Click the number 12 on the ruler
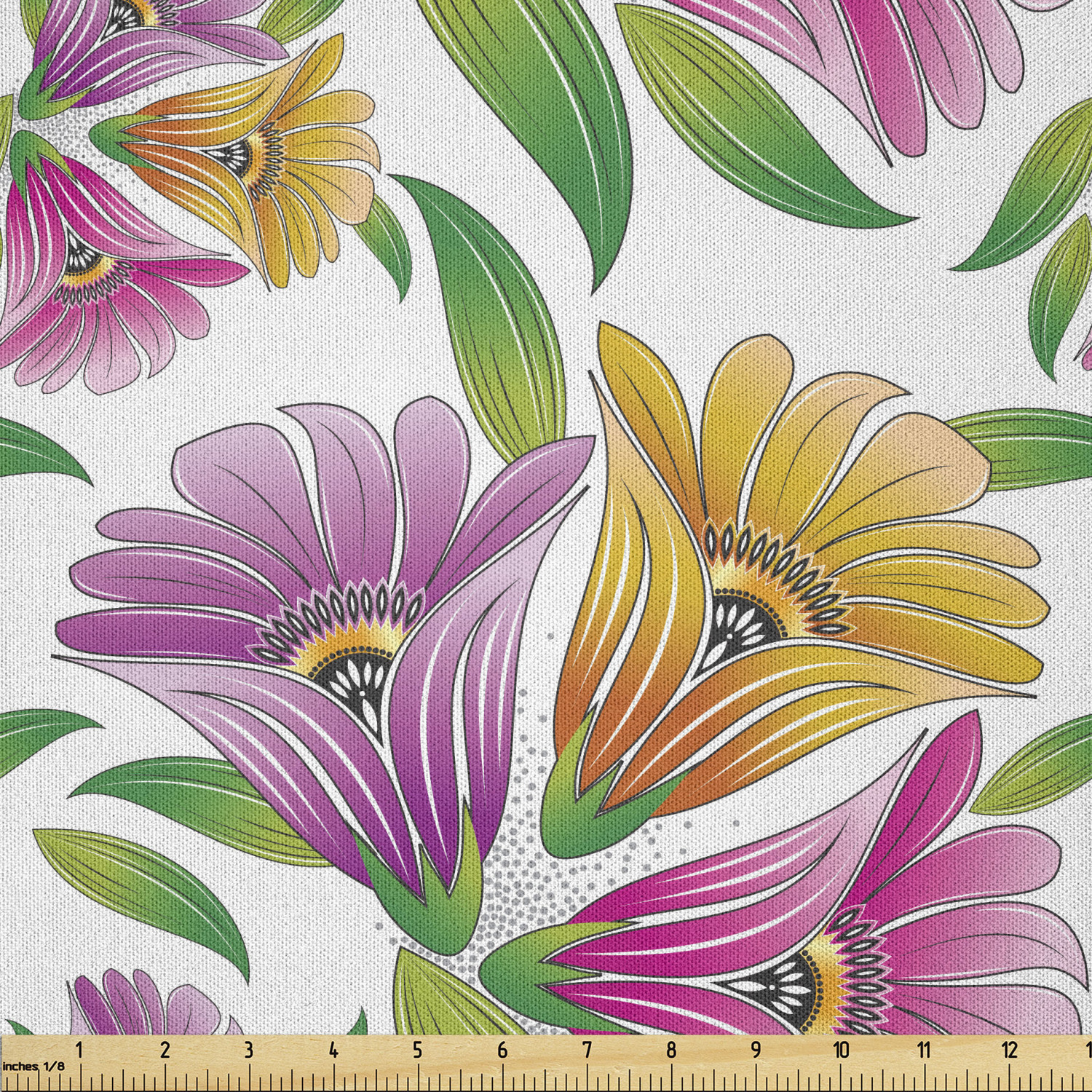1092x1092 pixels. pyautogui.click(x=1009, y=1050)
